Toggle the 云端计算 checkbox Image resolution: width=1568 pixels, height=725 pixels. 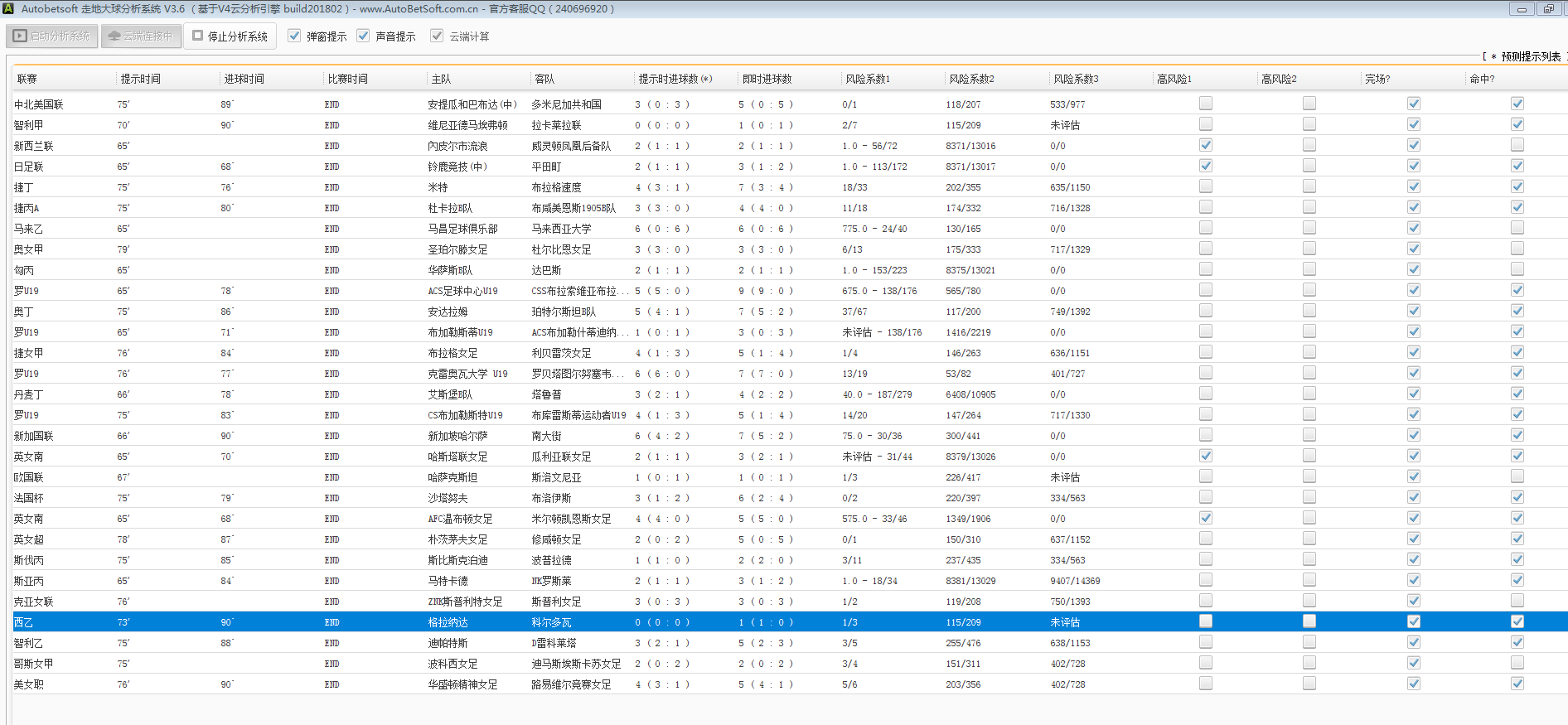coord(437,36)
